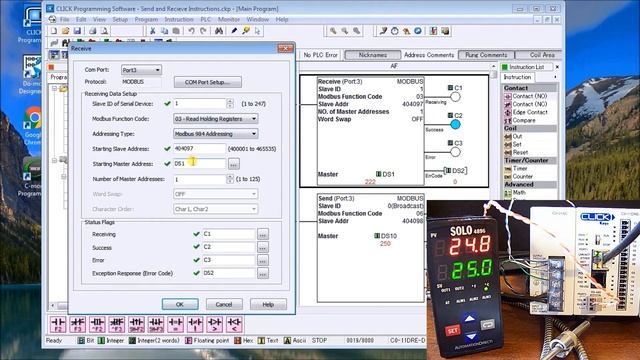This screenshot has width=640, height=360.
Task: Click the Cut scissors icon
Action: pyautogui.click(x=153, y=31)
